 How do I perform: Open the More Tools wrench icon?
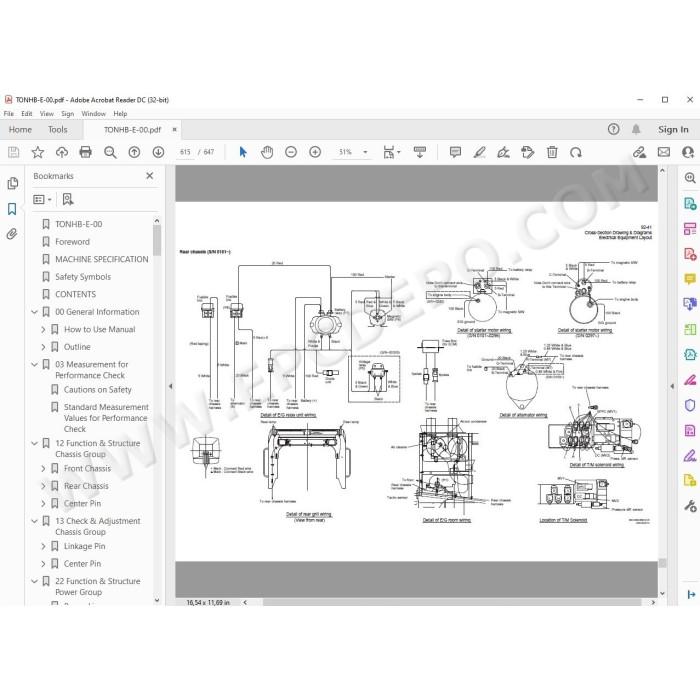click(690, 506)
